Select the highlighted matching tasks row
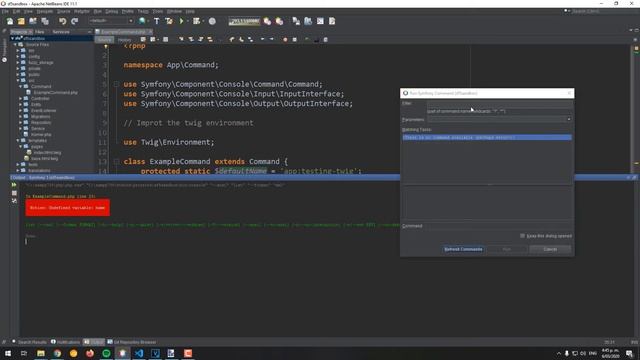 click(x=487, y=138)
